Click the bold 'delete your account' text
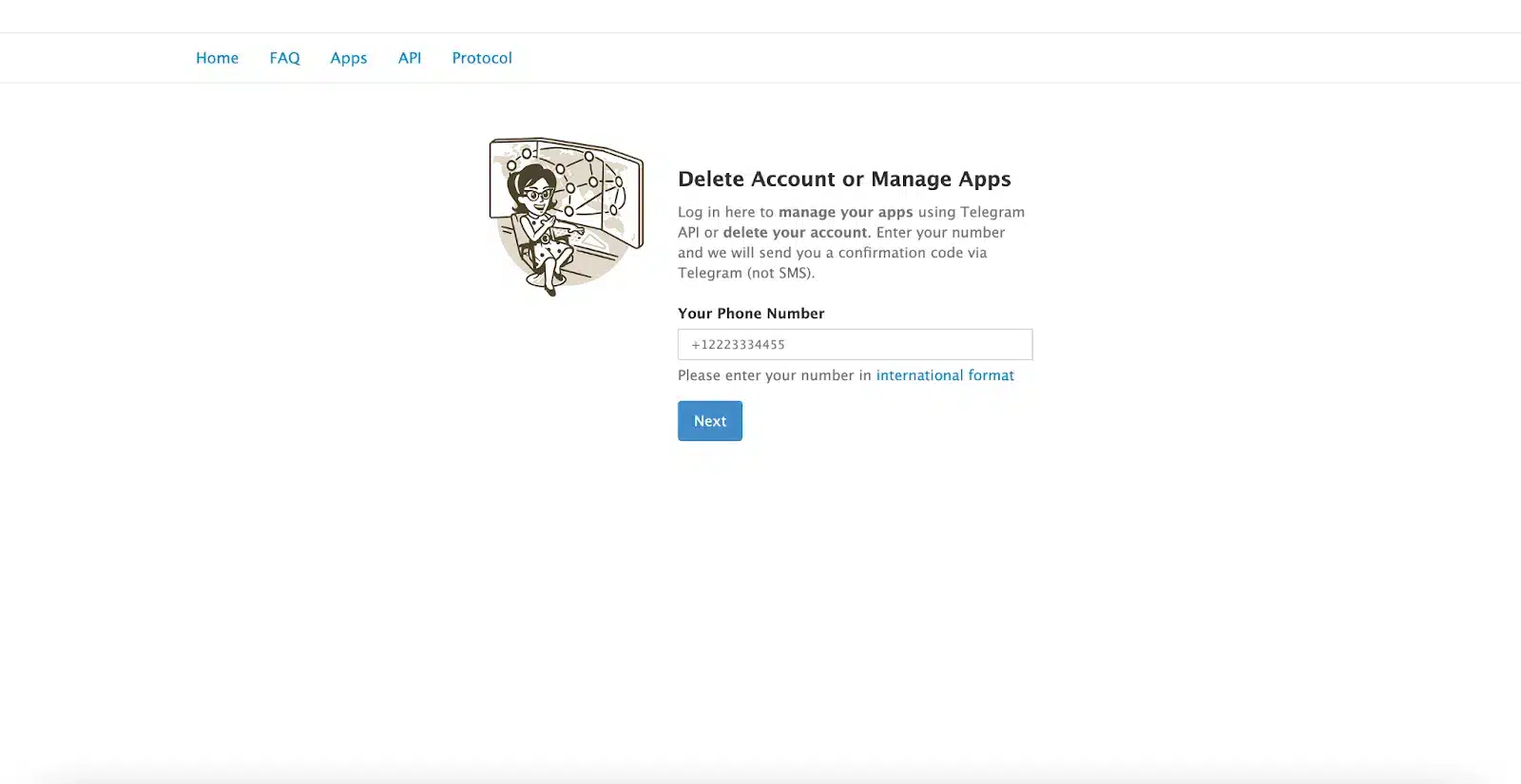This screenshot has width=1521, height=784. 797,232
